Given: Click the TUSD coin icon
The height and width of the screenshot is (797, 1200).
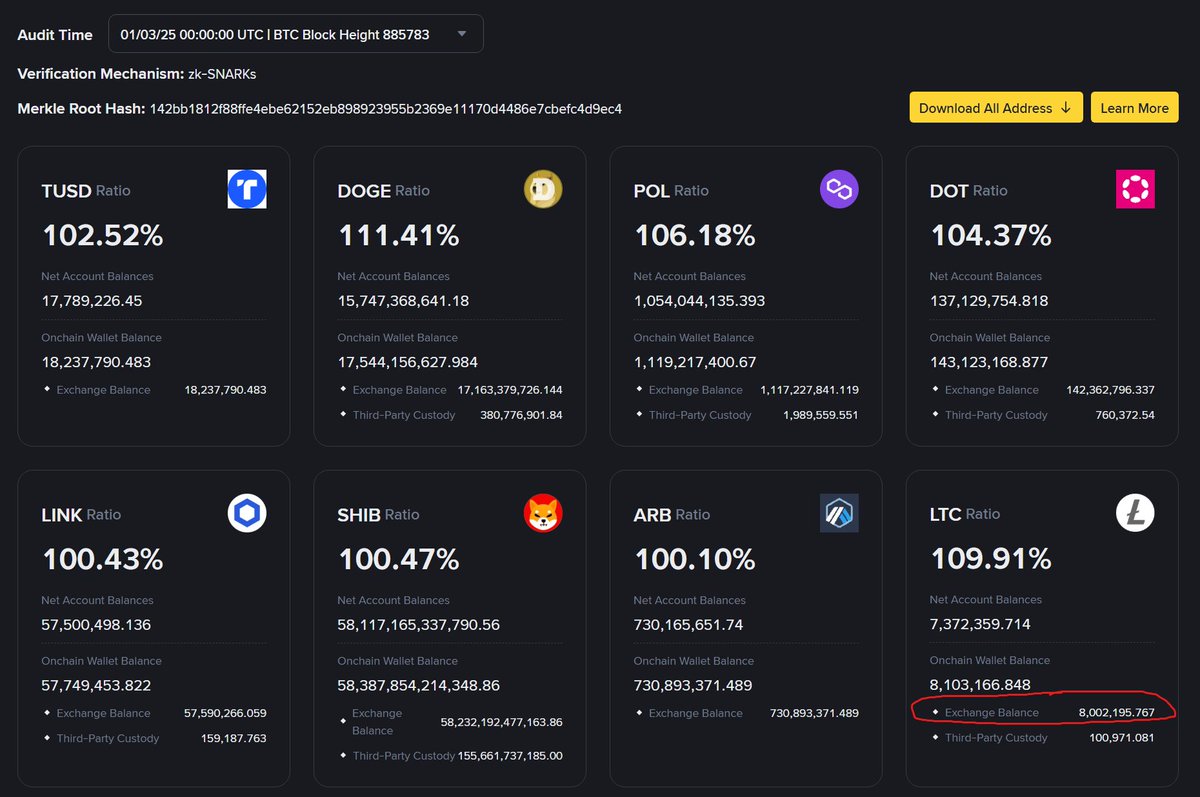Looking at the screenshot, I should coord(247,189).
